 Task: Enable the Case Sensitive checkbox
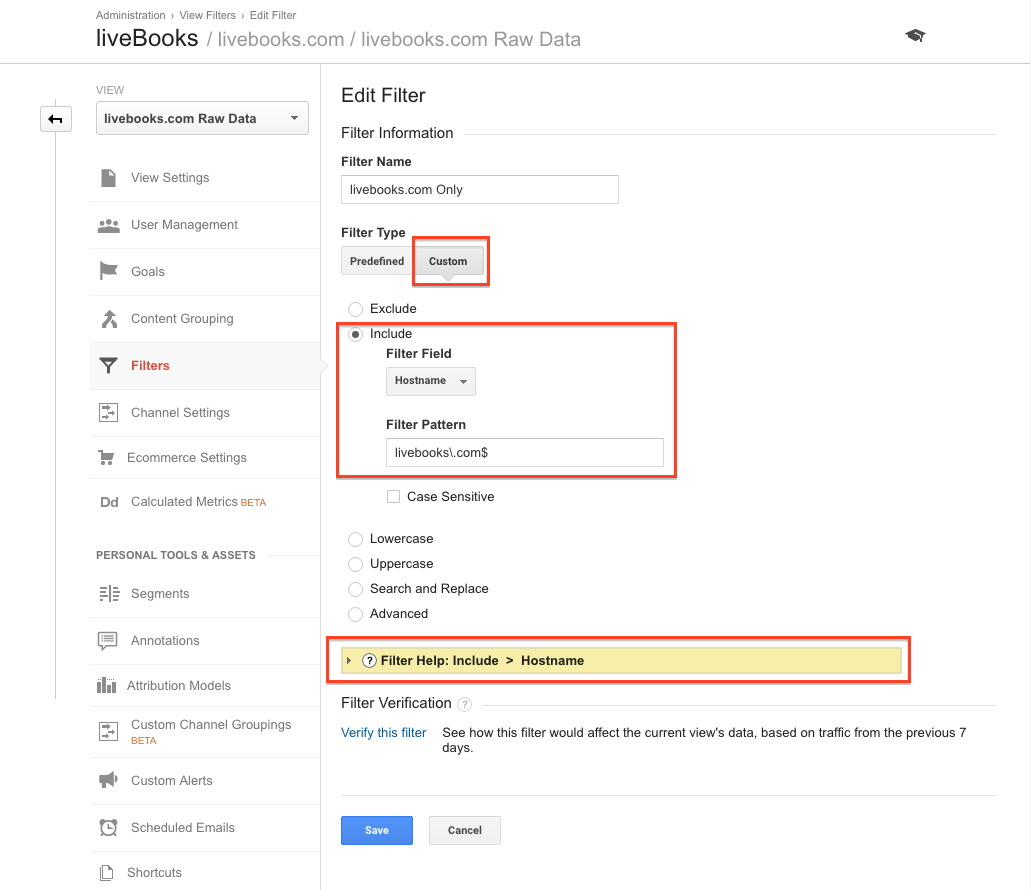pos(394,496)
